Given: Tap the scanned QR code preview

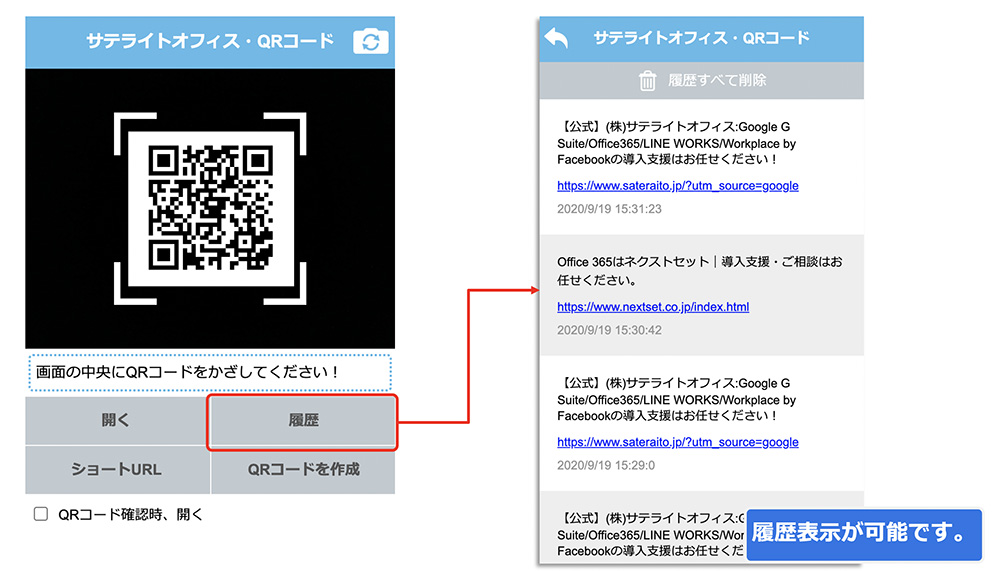Looking at the screenshot, I should (210, 209).
